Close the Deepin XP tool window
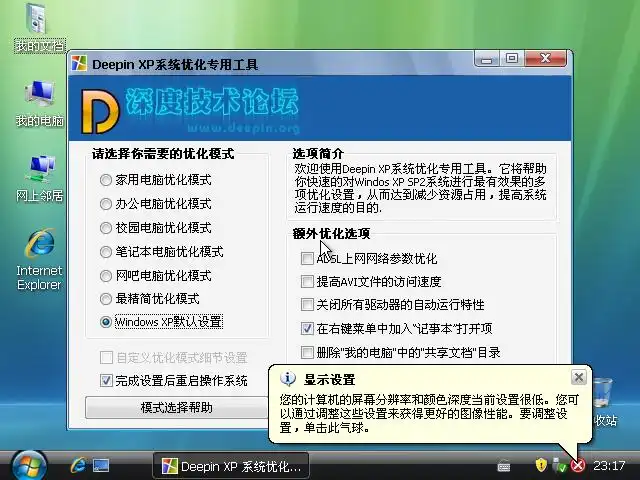This screenshot has height=480, width=640. tap(546, 58)
